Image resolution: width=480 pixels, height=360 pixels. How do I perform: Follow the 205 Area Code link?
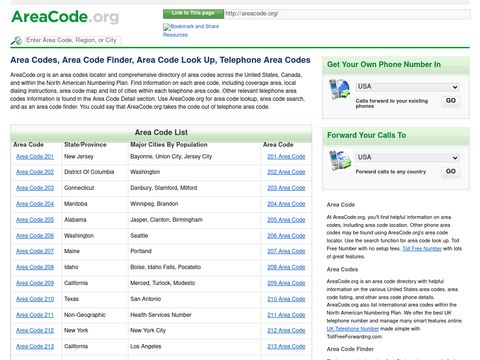(x=286, y=220)
